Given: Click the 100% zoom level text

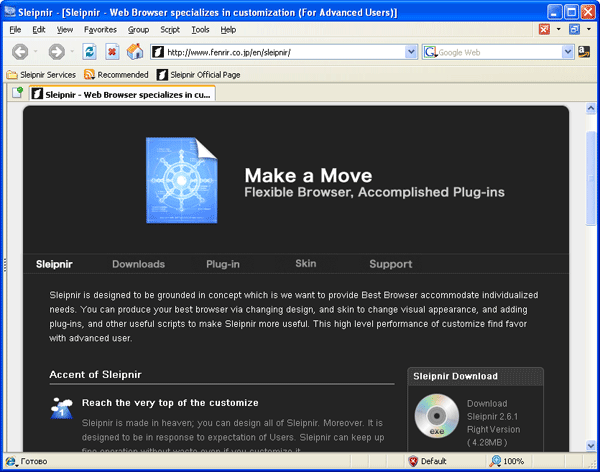Looking at the screenshot, I should [514, 461].
